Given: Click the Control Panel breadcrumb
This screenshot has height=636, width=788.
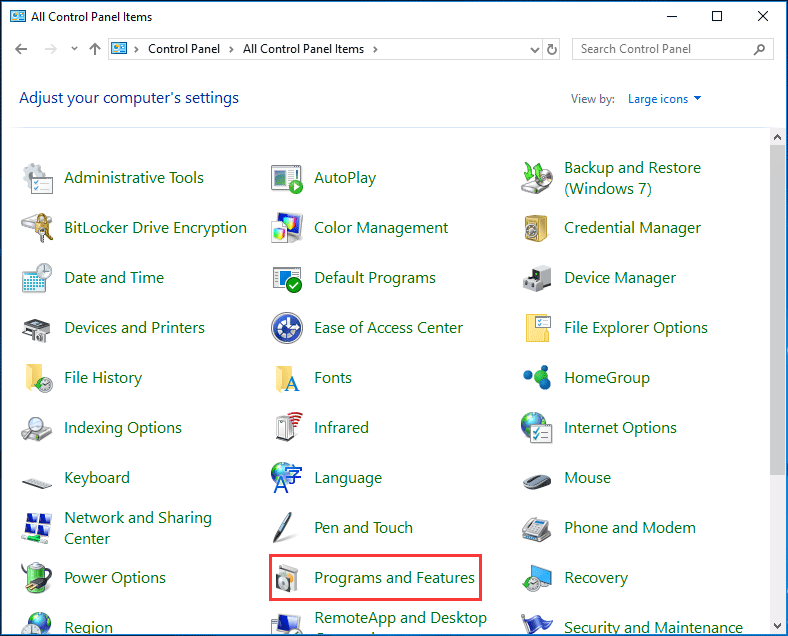Looking at the screenshot, I should point(186,49).
